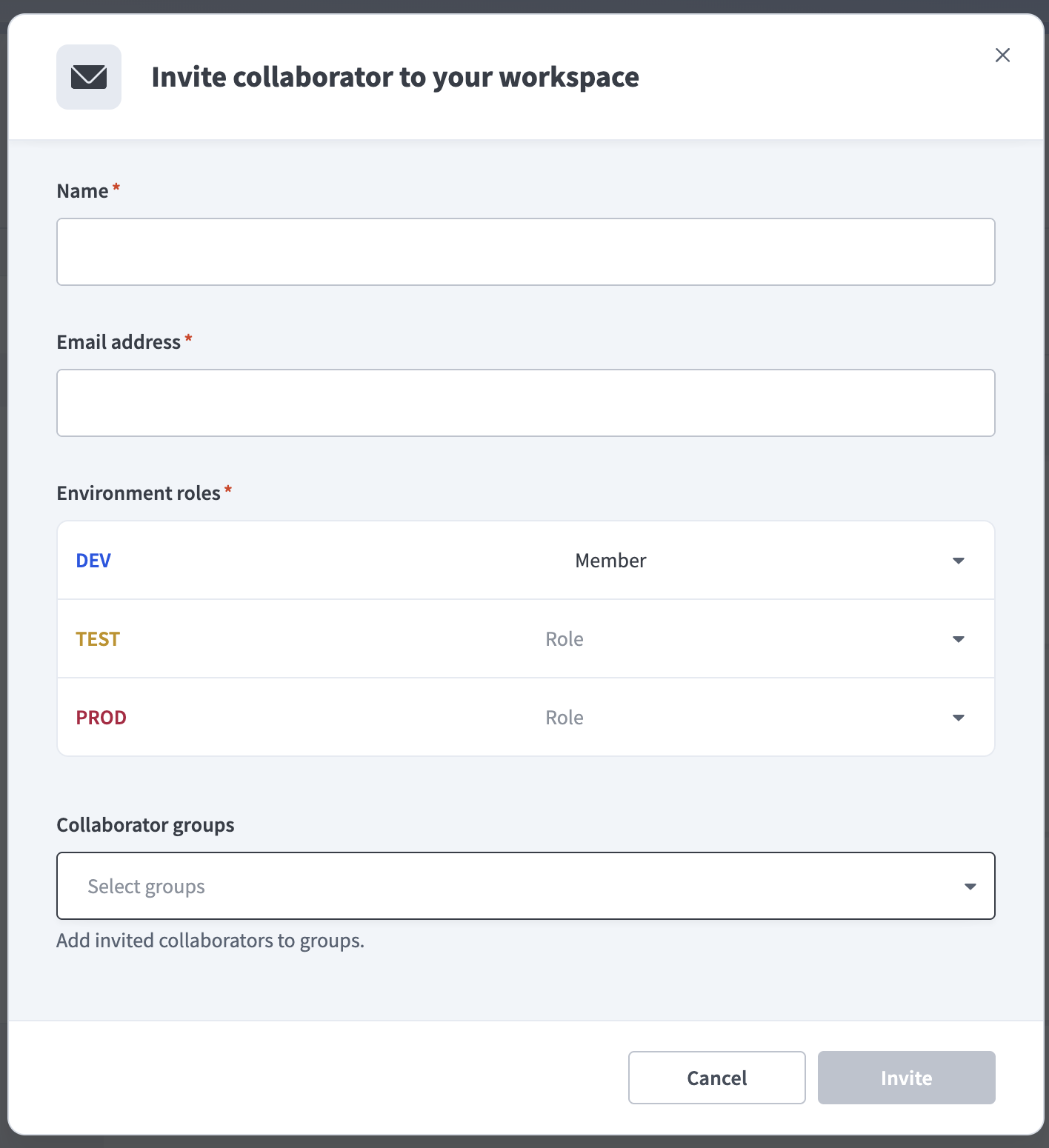1049x1148 pixels.
Task: Click the dialog title text
Action: click(395, 77)
